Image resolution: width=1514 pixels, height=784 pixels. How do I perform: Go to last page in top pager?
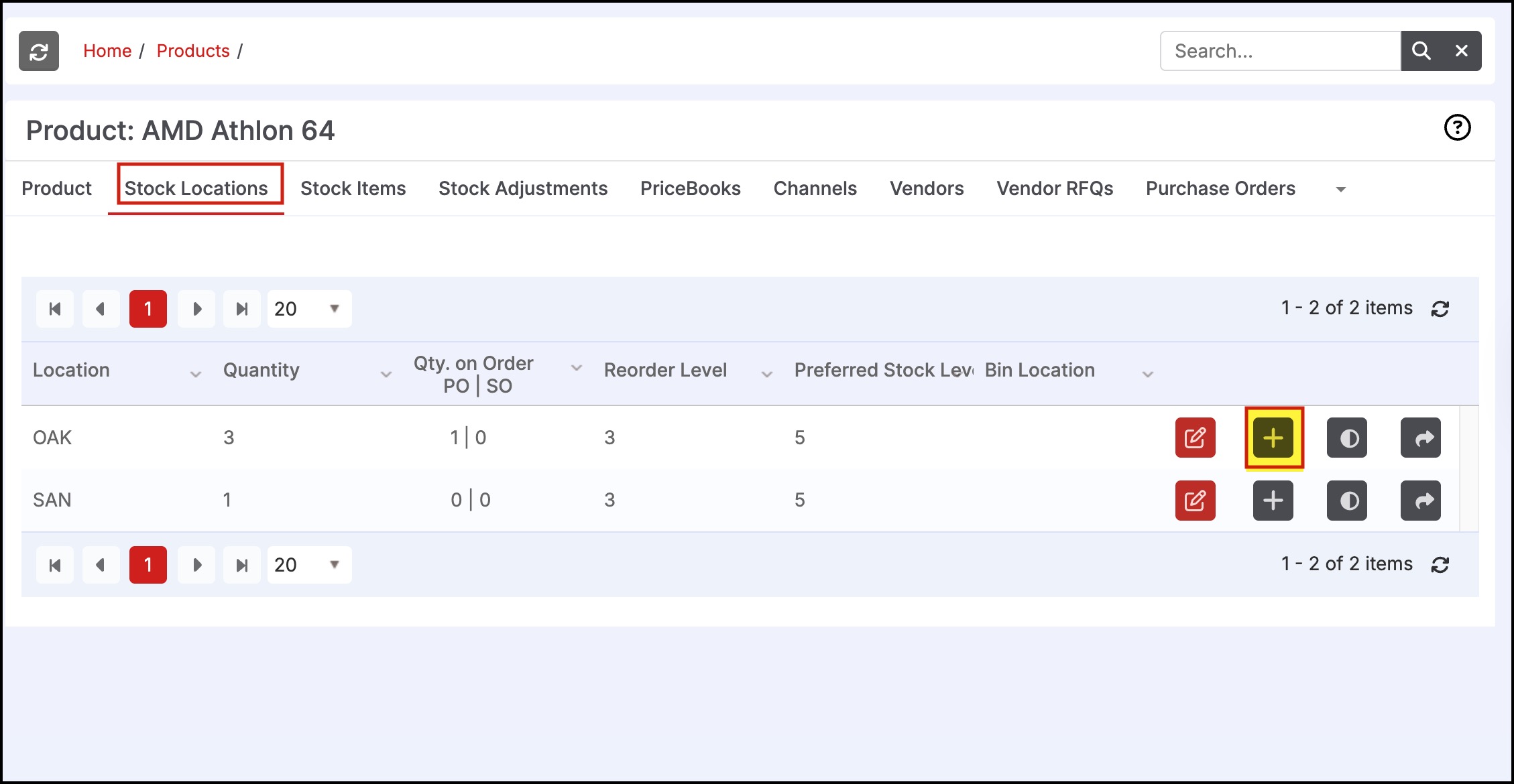[242, 309]
